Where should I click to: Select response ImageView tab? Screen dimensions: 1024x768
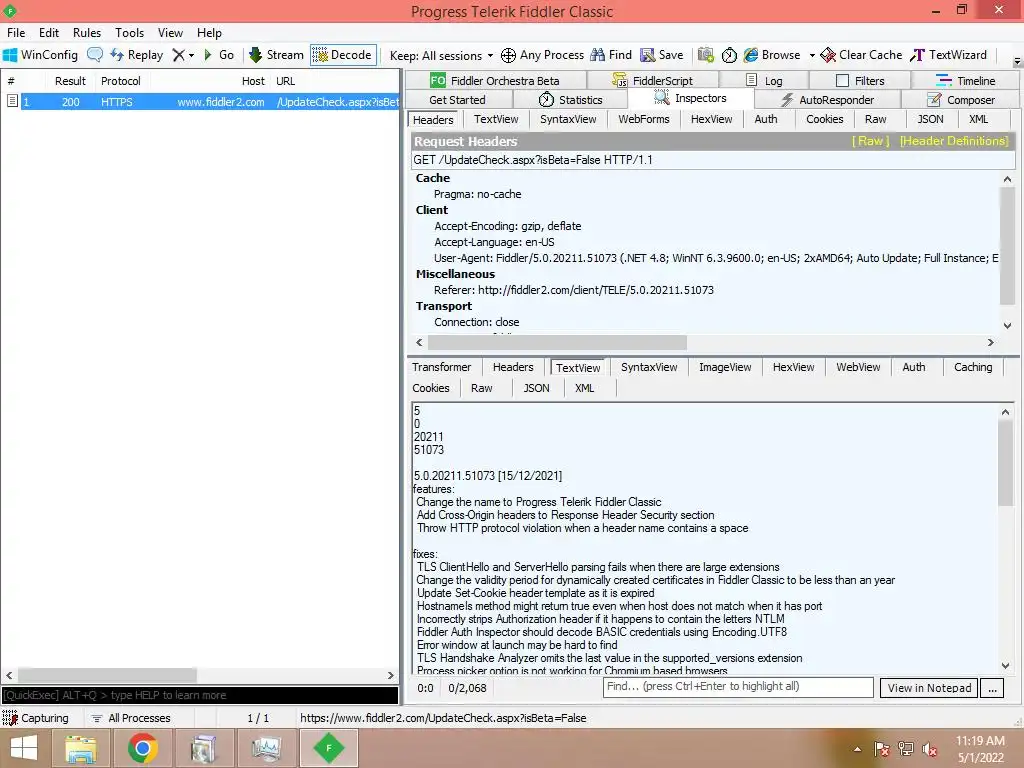(725, 367)
